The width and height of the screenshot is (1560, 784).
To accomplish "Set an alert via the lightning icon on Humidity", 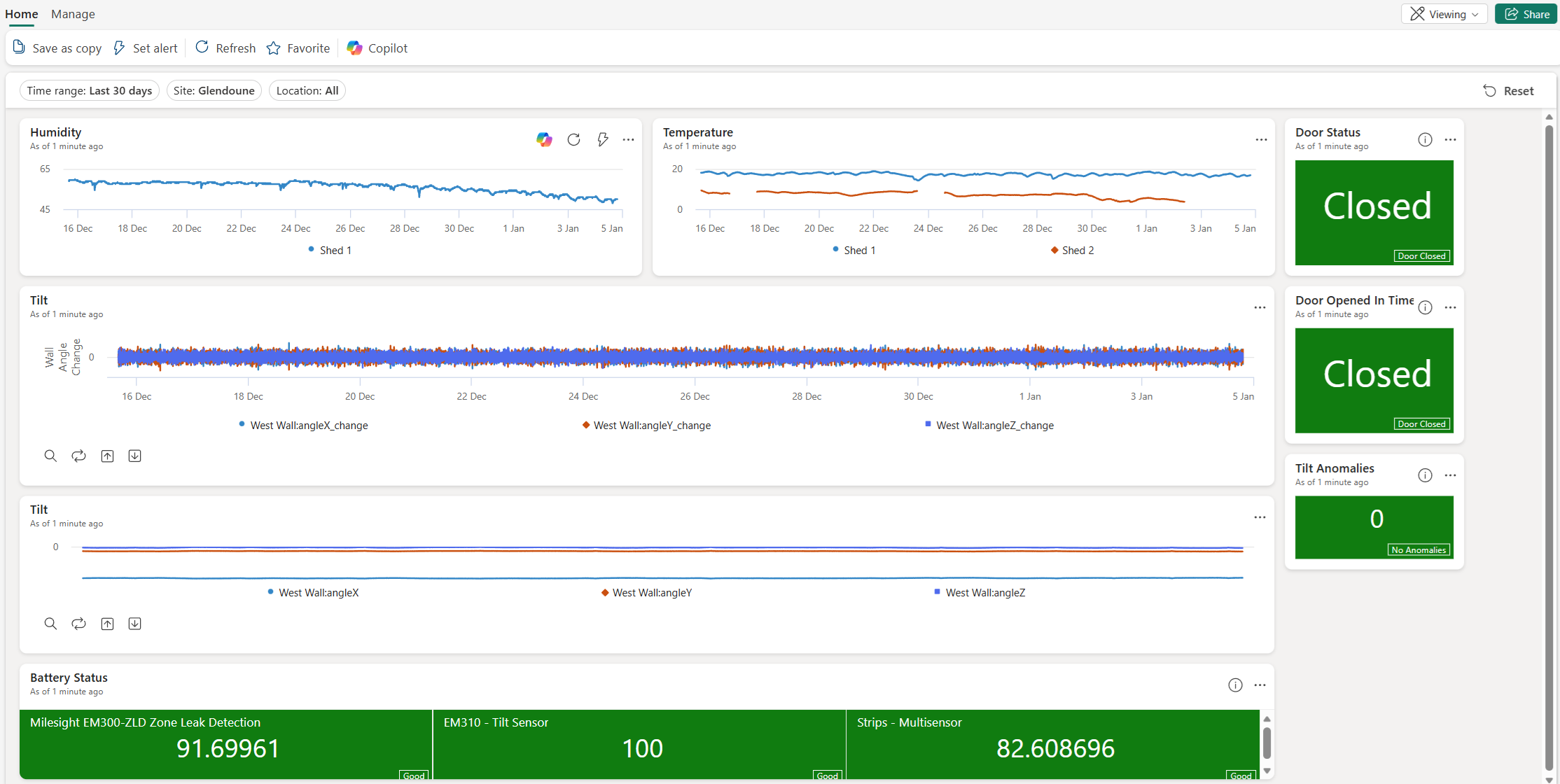I will (602, 139).
